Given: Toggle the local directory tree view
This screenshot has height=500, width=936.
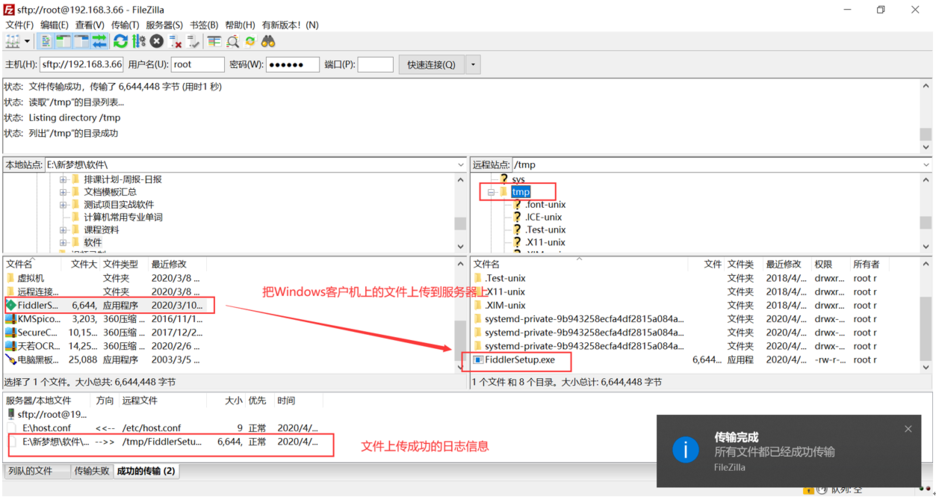Looking at the screenshot, I should [x=63, y=41].
